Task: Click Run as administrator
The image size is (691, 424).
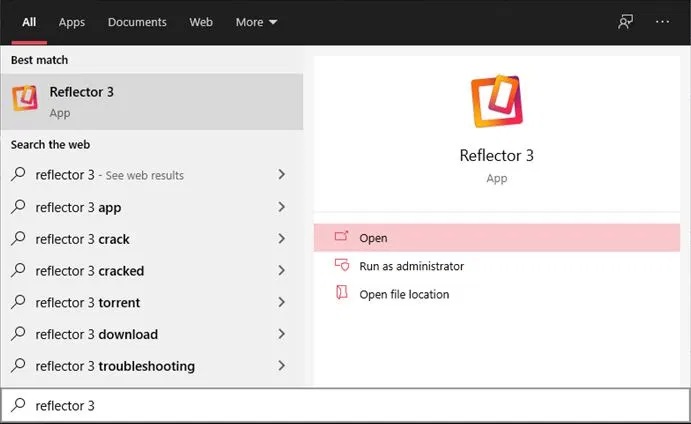Action: click(411, 266)
